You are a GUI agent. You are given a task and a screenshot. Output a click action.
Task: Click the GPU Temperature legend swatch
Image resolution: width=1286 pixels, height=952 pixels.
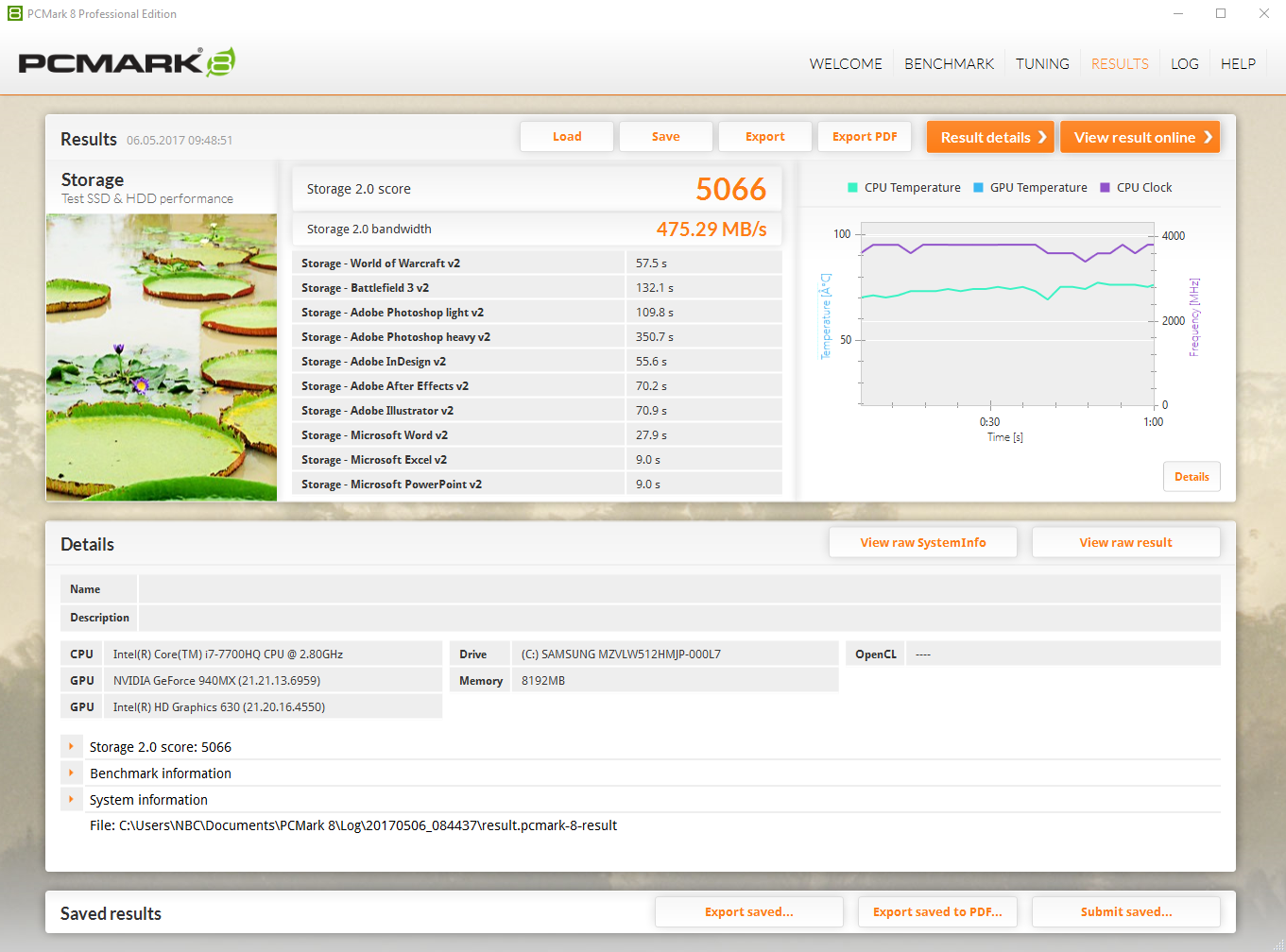click(979, 188)
